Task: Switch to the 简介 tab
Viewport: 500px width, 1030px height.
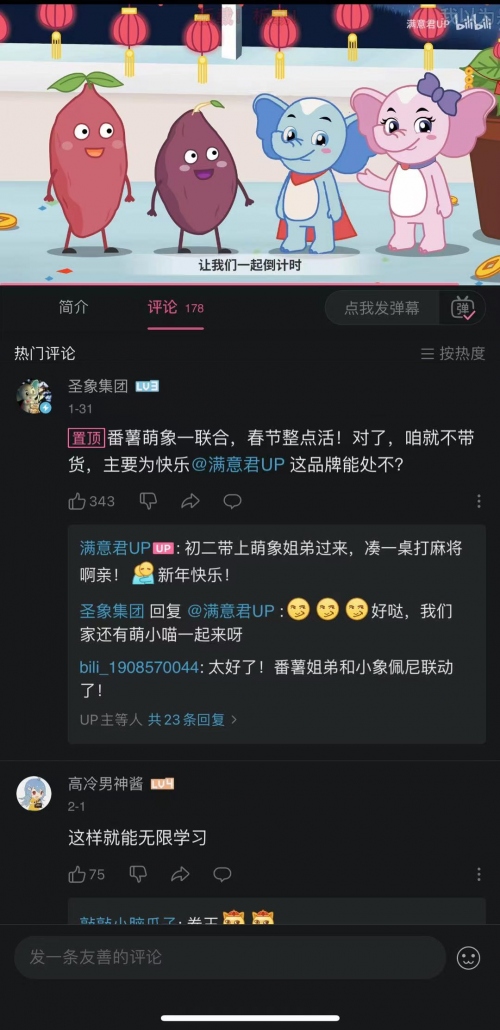Action: [74, 307]
